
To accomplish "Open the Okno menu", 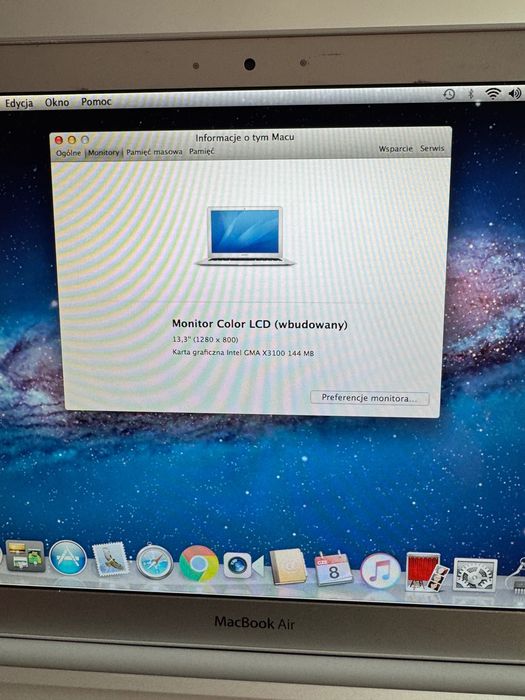I will [57, 102].
